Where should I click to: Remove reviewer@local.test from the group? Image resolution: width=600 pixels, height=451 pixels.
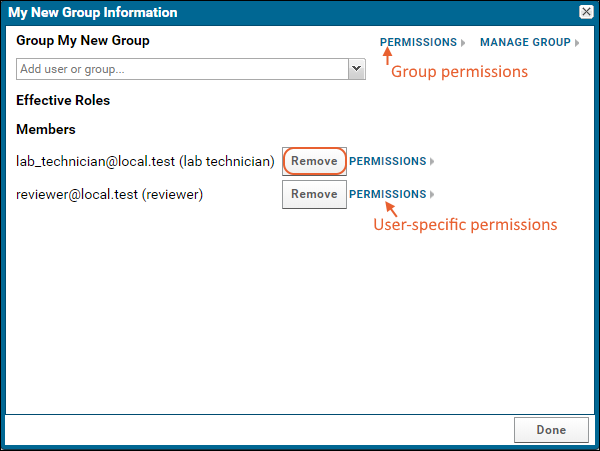pyautogui.click(x=314, y=194)
